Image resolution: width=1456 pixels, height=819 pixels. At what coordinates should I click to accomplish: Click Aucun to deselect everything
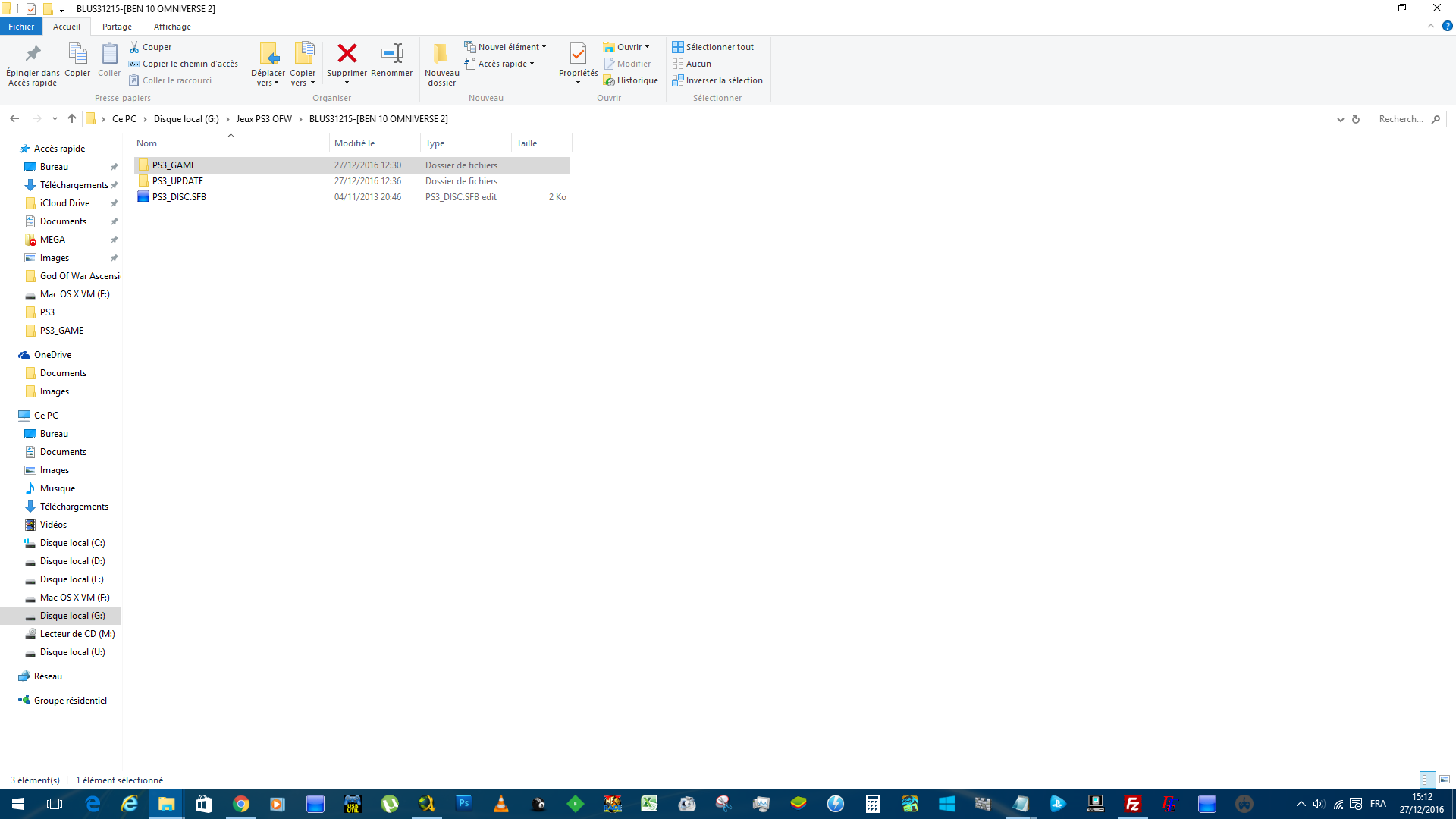tap(692, 64)
